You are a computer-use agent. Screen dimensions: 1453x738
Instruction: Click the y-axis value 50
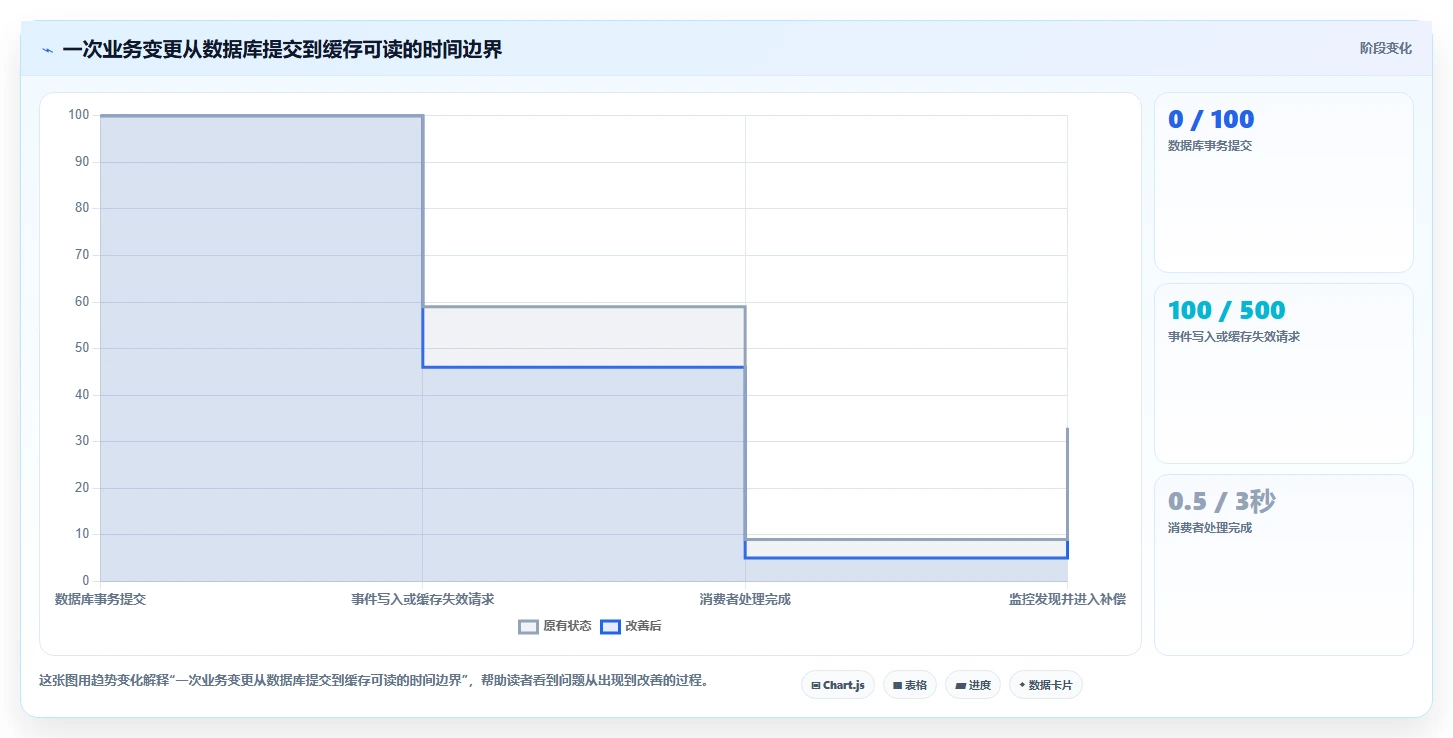click(x=82, y=348)
